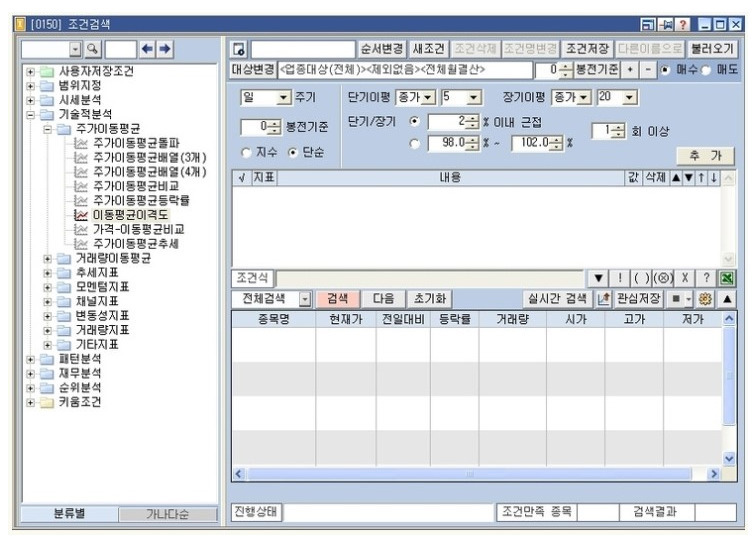Select 이동평균이격도 in the tree
The height and width of the screenshot is (543, 756).
click(130, 215)
